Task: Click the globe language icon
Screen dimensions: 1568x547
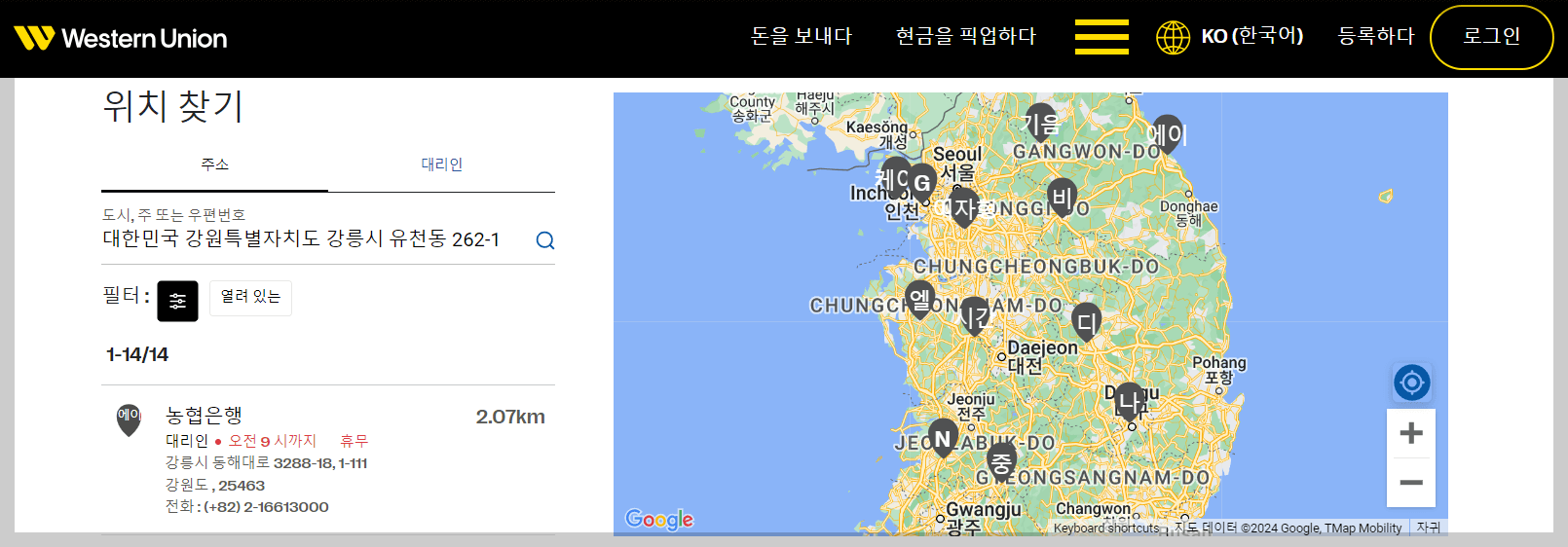Action: coord(1173,37)
